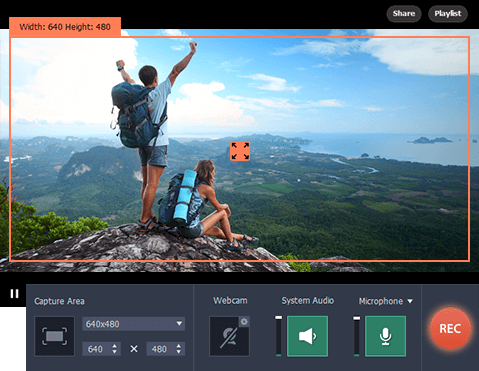Click the width input field showing 640
The width and height of the screenshot is (479, 371).
click(x=101, y=349)
